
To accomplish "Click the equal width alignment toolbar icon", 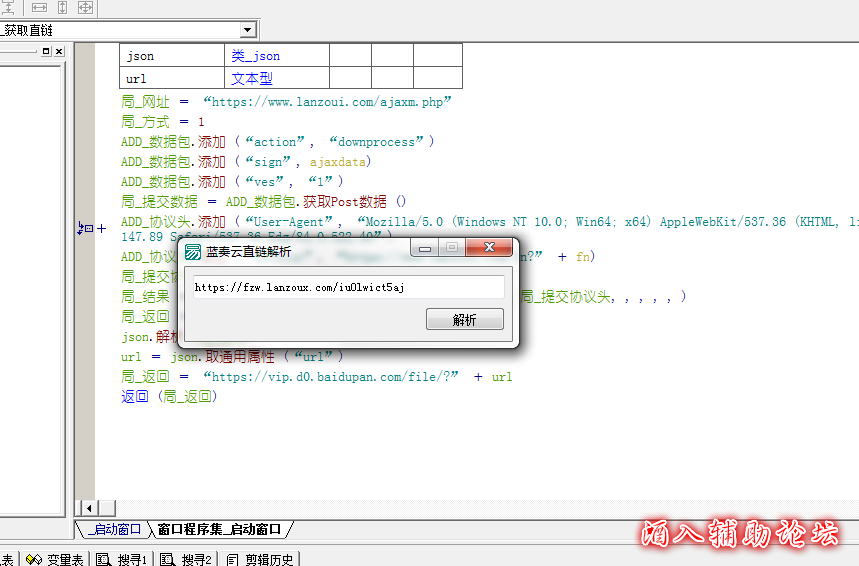I will 40,7.
